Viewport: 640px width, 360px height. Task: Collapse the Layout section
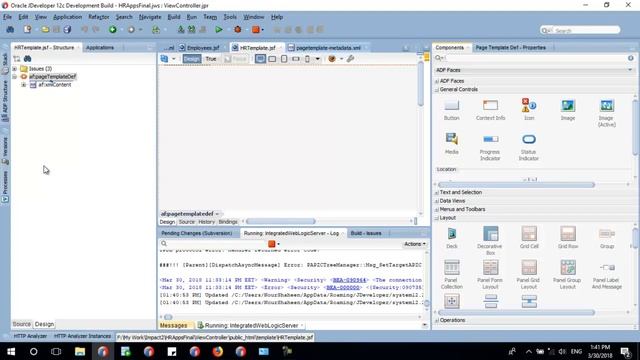click(437, 218)
